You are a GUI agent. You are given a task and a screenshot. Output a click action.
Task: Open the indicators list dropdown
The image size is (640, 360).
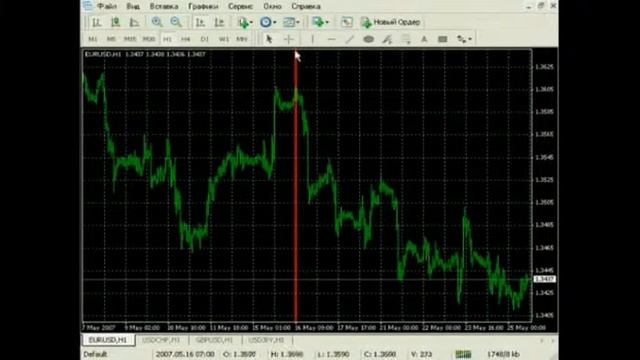[x=245, y=22]
